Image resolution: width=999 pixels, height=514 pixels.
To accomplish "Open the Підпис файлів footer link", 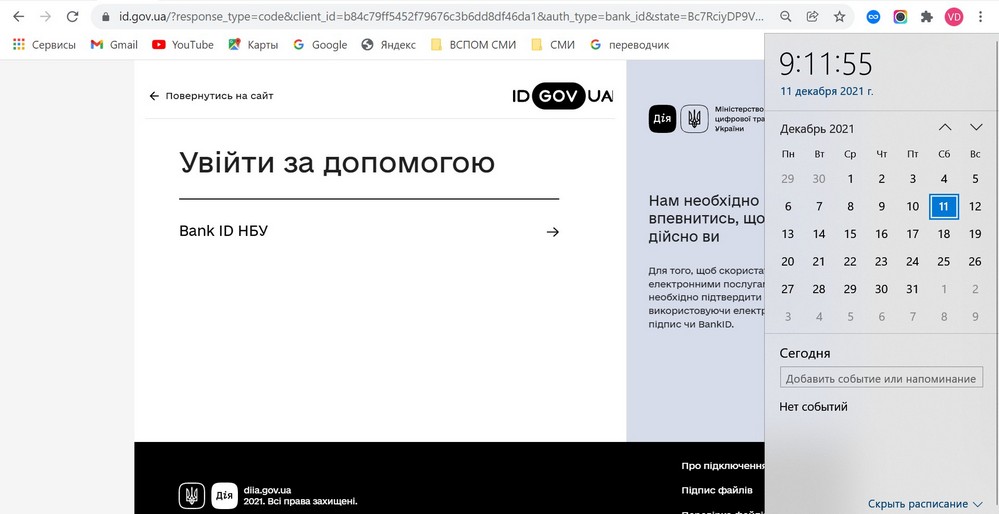I will (x=717, y=490).
